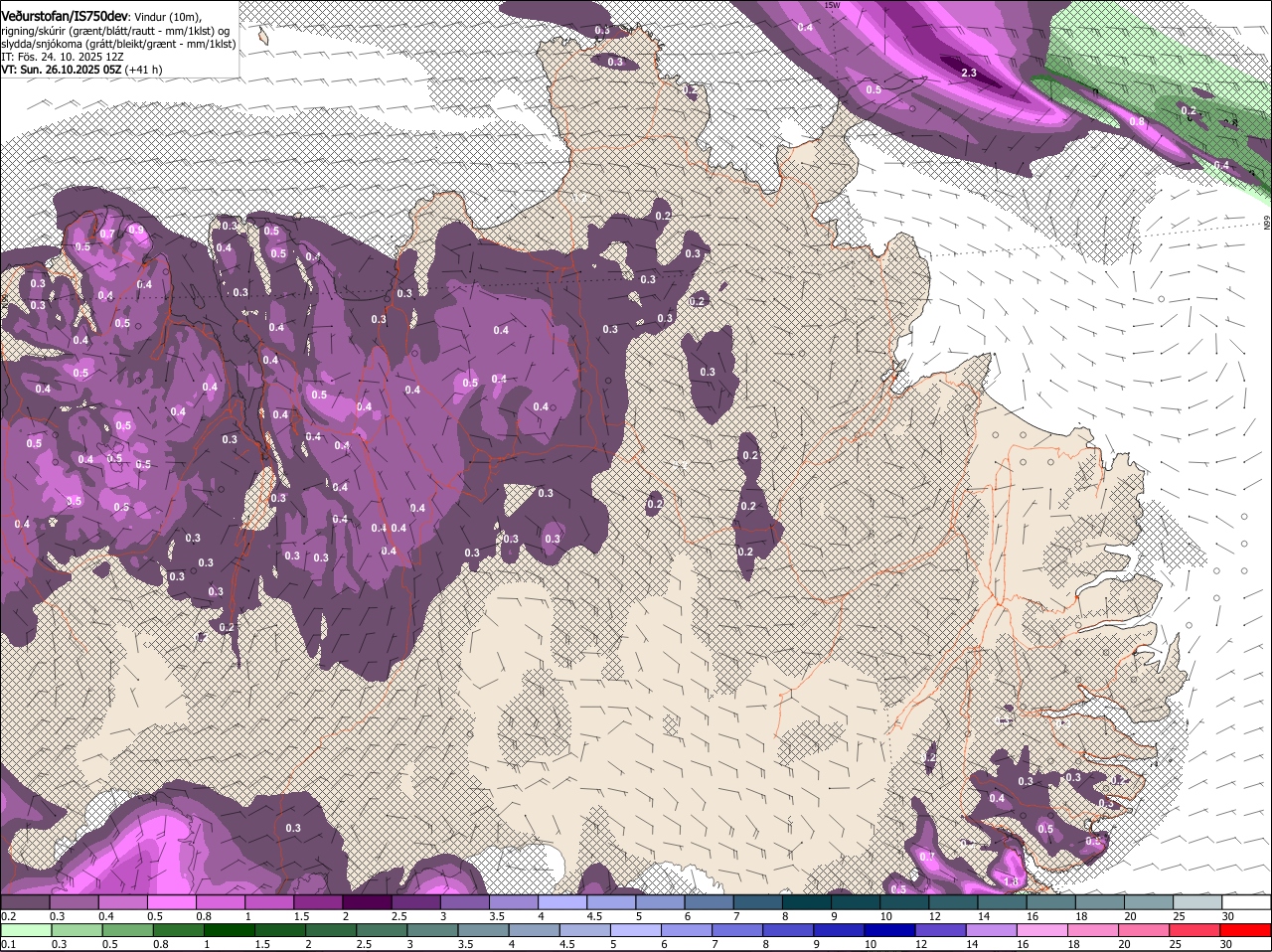This screenshot has height=952, width=1272.
Task: Pick pale green lower swatch starting at 0.1
Action: pos(25,930)
